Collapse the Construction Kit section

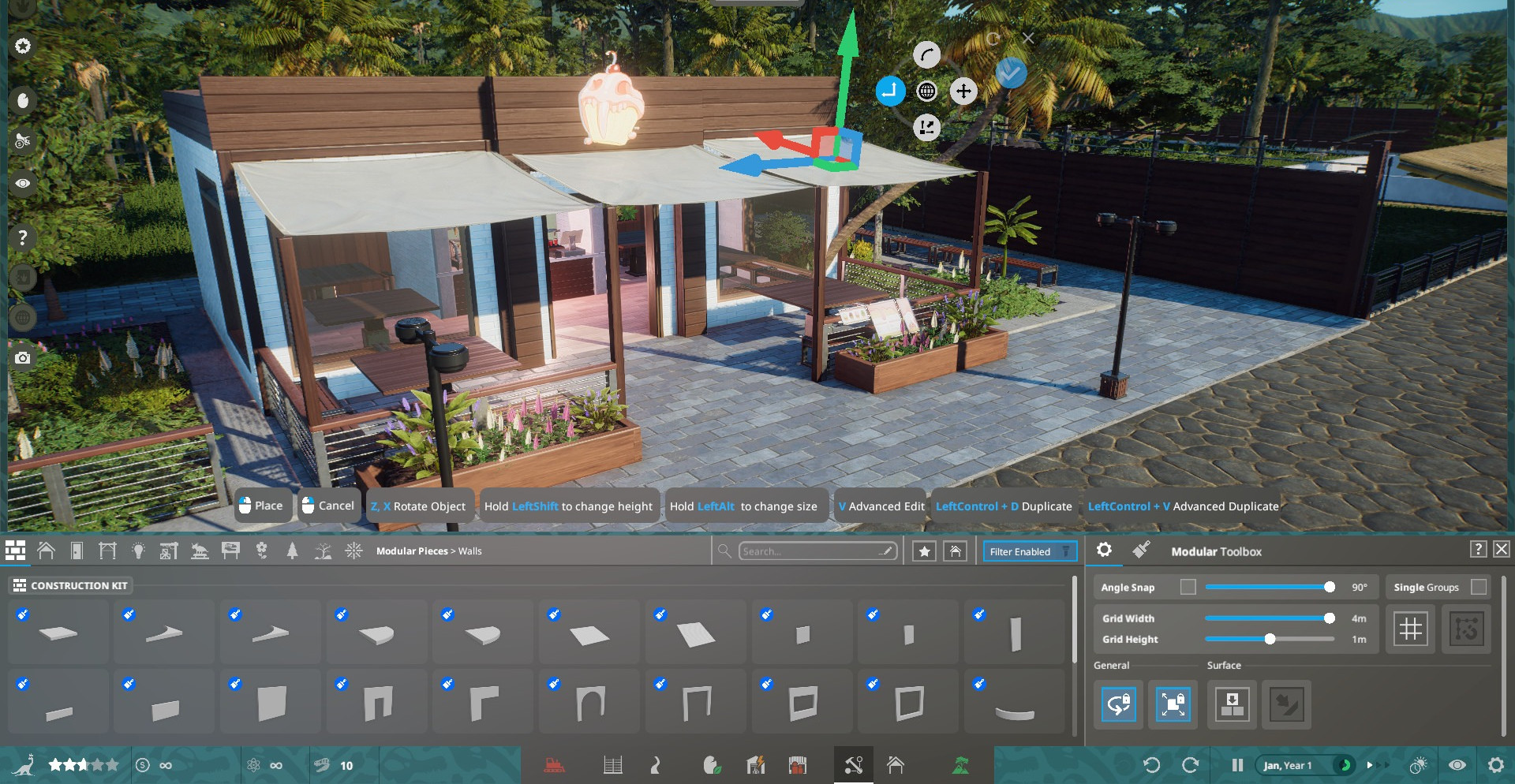click(x=71, y=585)
